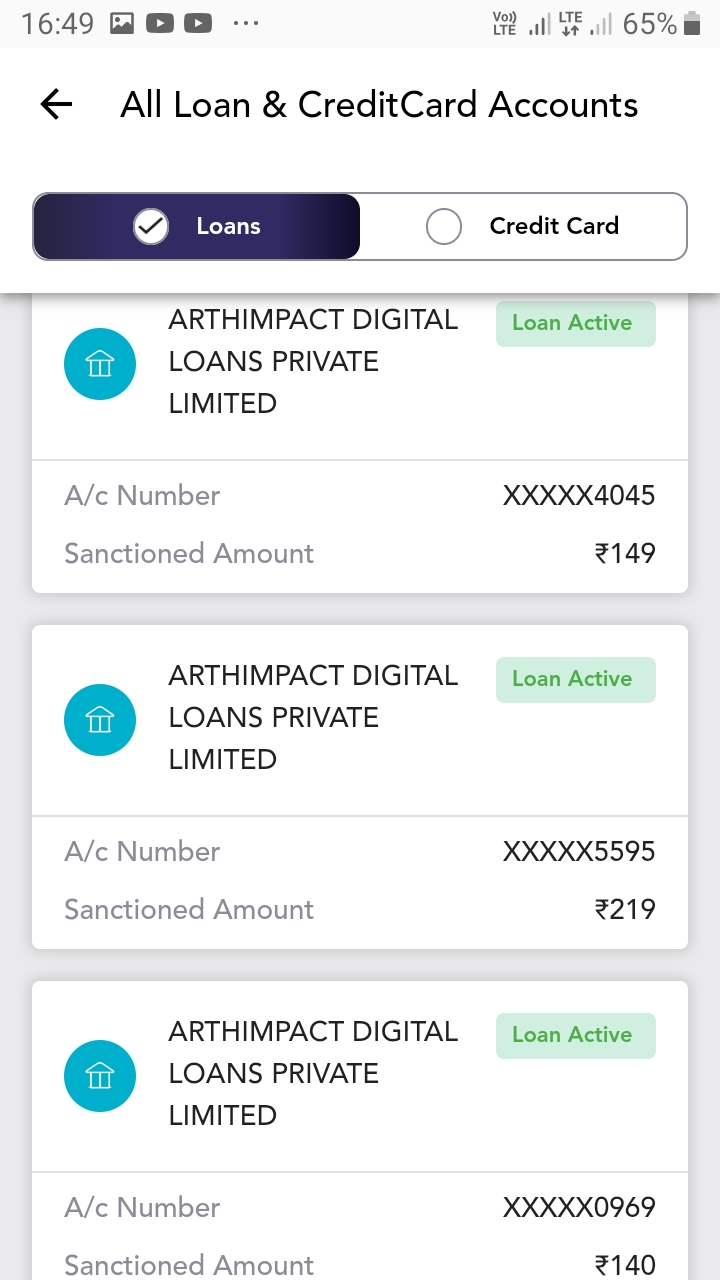Tap the All Loan & CreditCard Accounts title
Image resolution: width=720 pixels, height=1280 pixels.
(x=379, y=105)
